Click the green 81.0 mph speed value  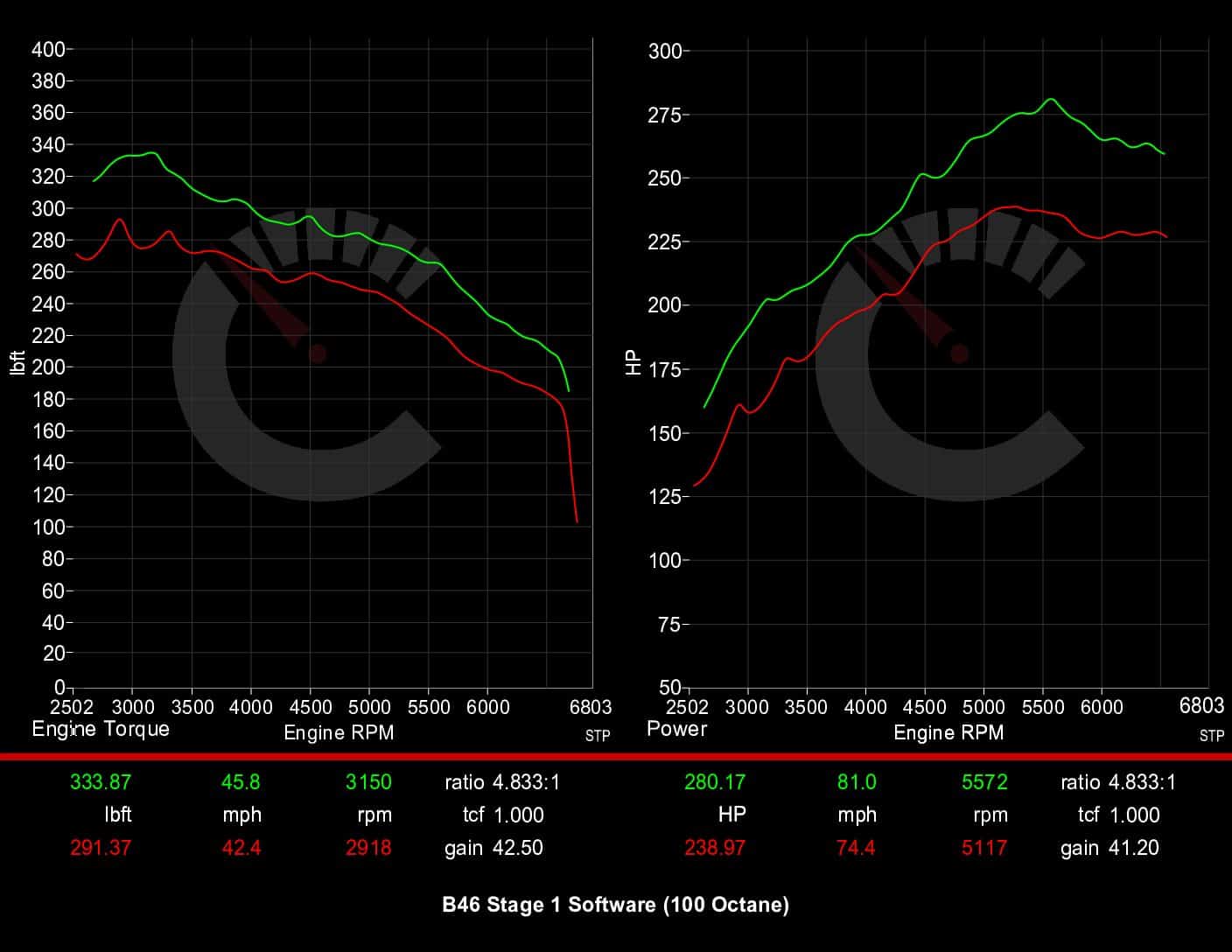(857, 782)
